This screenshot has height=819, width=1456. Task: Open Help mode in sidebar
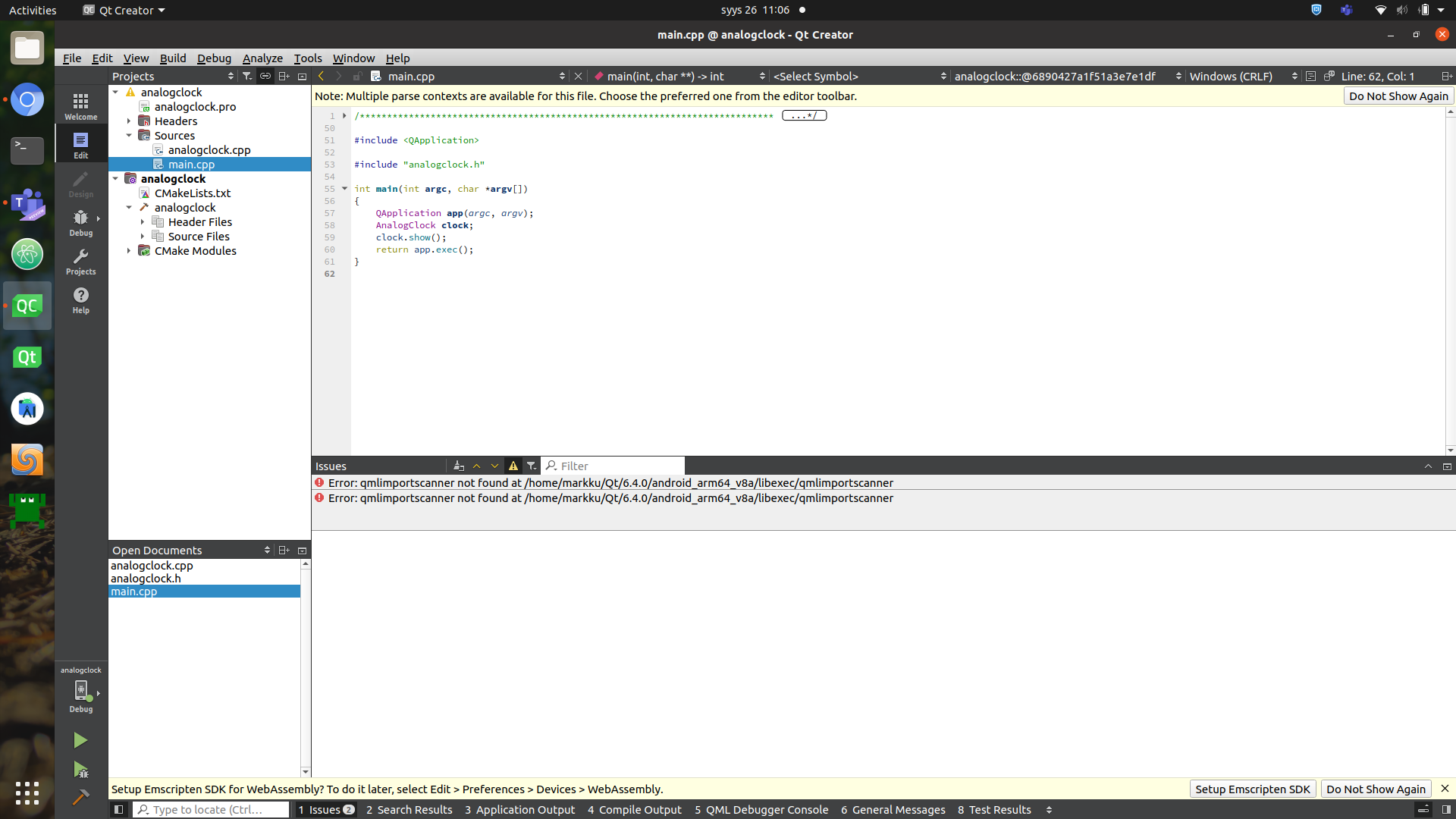80,300
